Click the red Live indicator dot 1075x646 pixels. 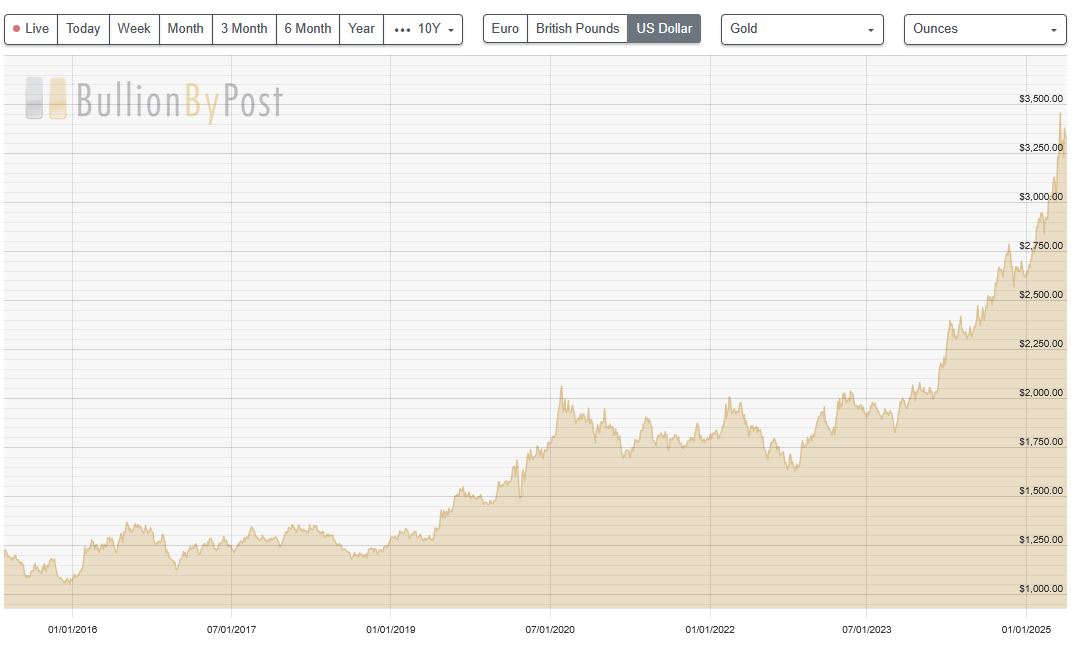click(x=16, y=29)
